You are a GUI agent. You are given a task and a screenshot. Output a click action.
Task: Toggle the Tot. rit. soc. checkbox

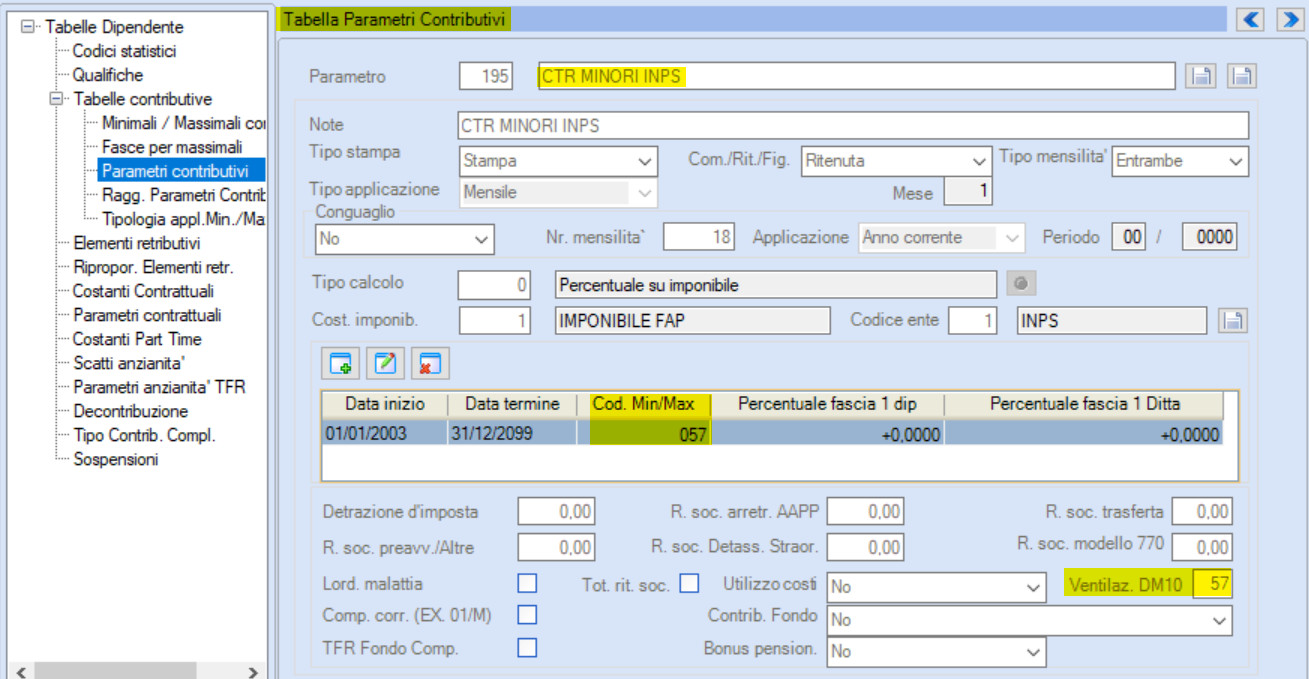(x=689, y=583)
